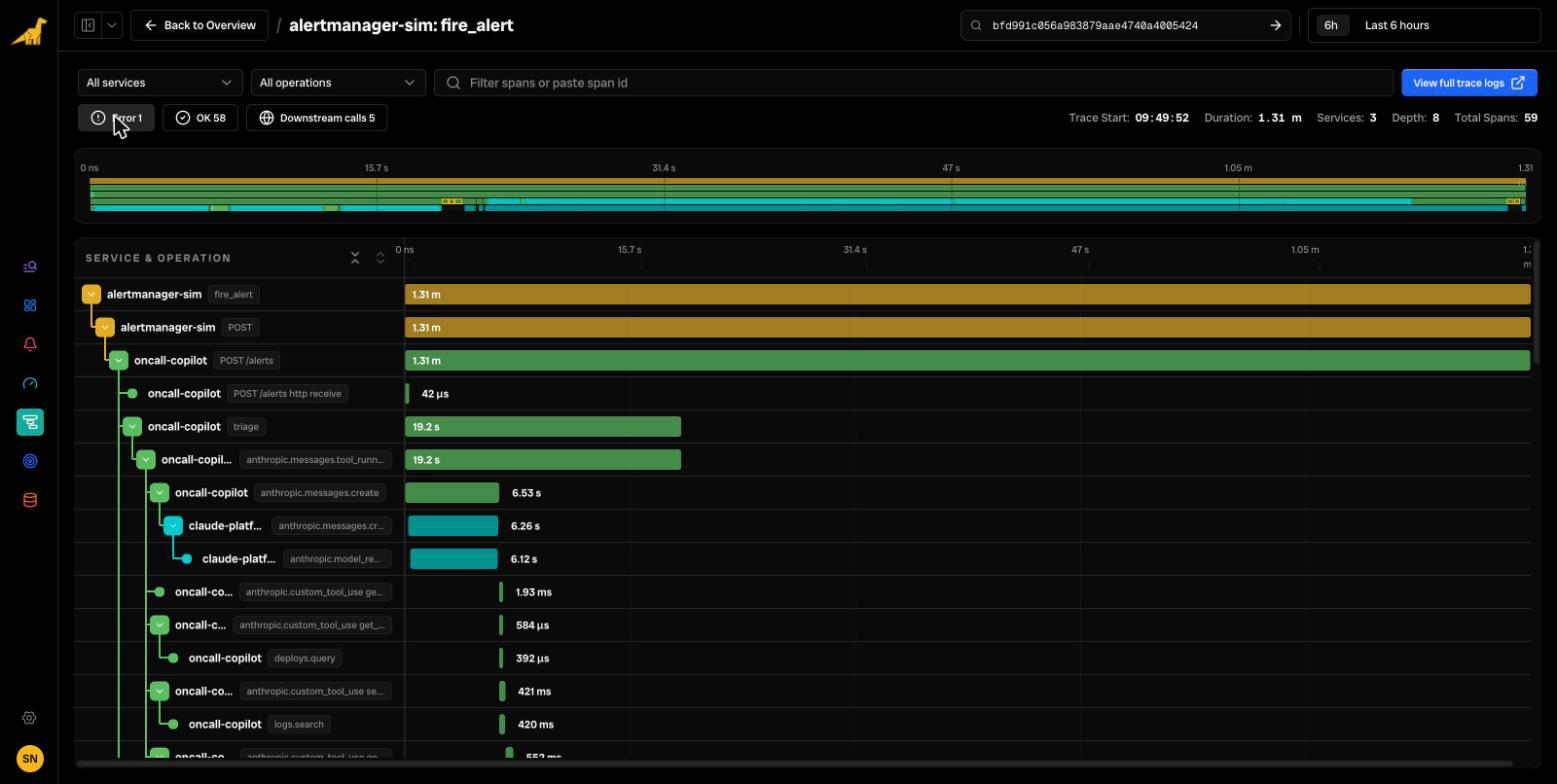
Task: Open the red alerts bell sidebar icon
Action: click(30, 344)
